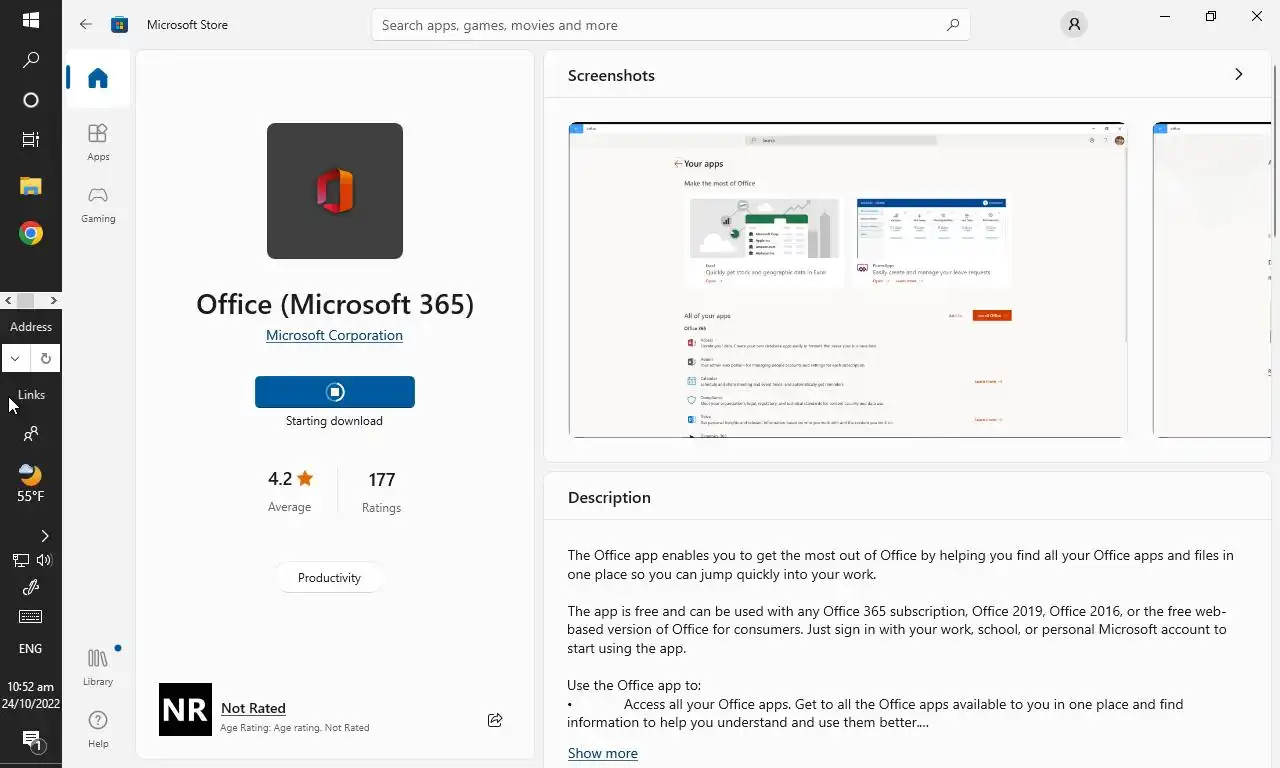The image size is (1280, 768).
Task: Open Task View on the taskbar
Action: point(30,140)
